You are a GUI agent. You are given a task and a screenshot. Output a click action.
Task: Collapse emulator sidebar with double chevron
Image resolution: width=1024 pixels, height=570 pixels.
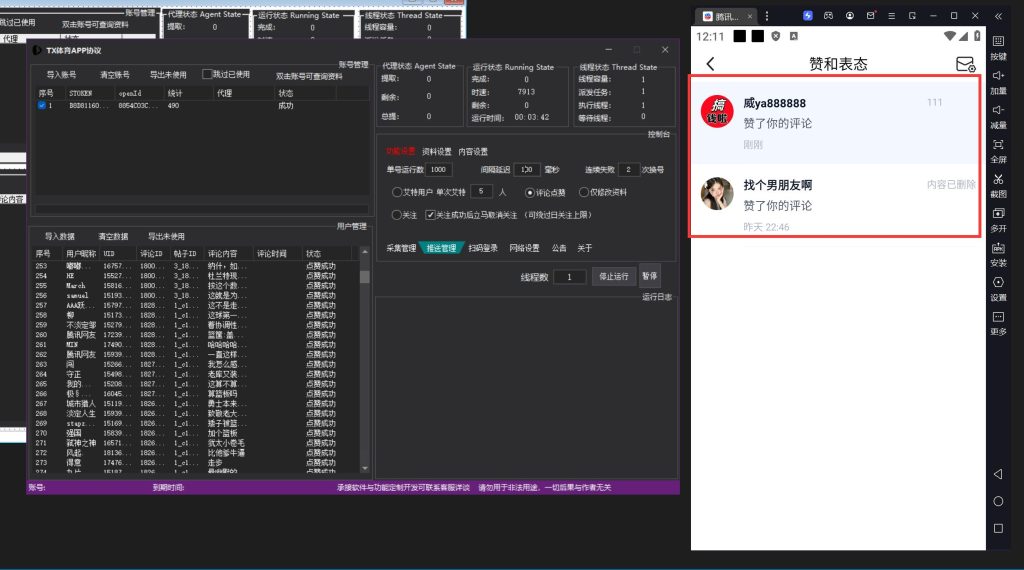click(998, 16)
